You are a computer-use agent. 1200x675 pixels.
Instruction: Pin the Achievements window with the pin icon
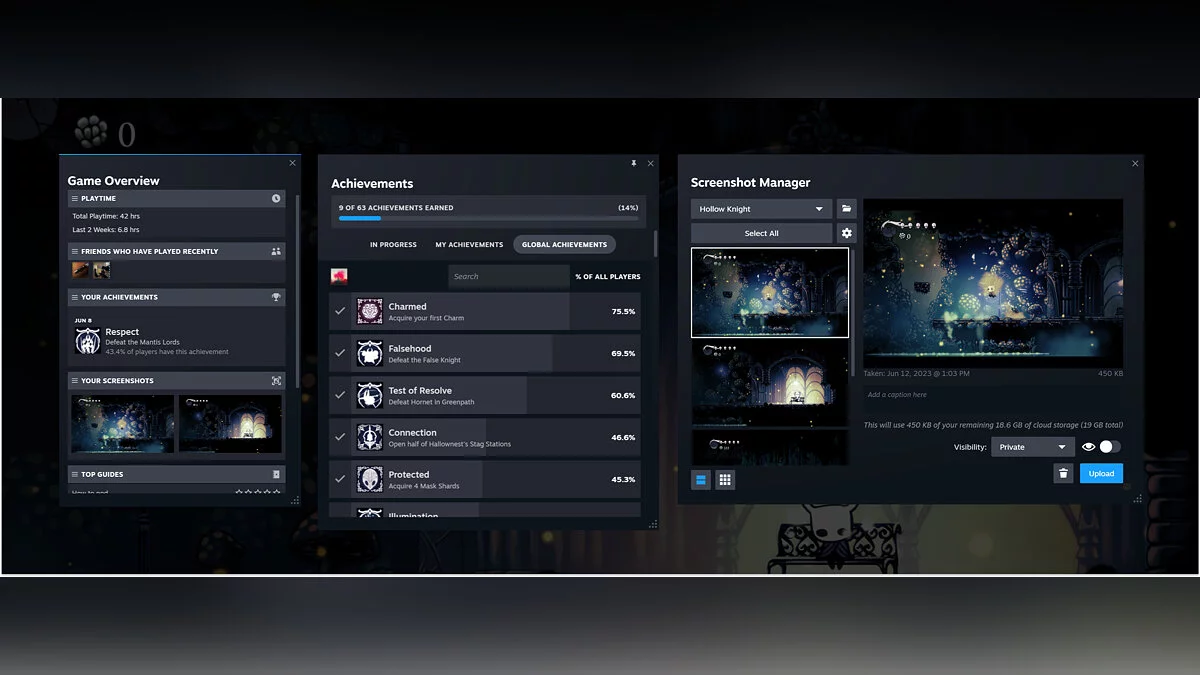pos(633,163)
